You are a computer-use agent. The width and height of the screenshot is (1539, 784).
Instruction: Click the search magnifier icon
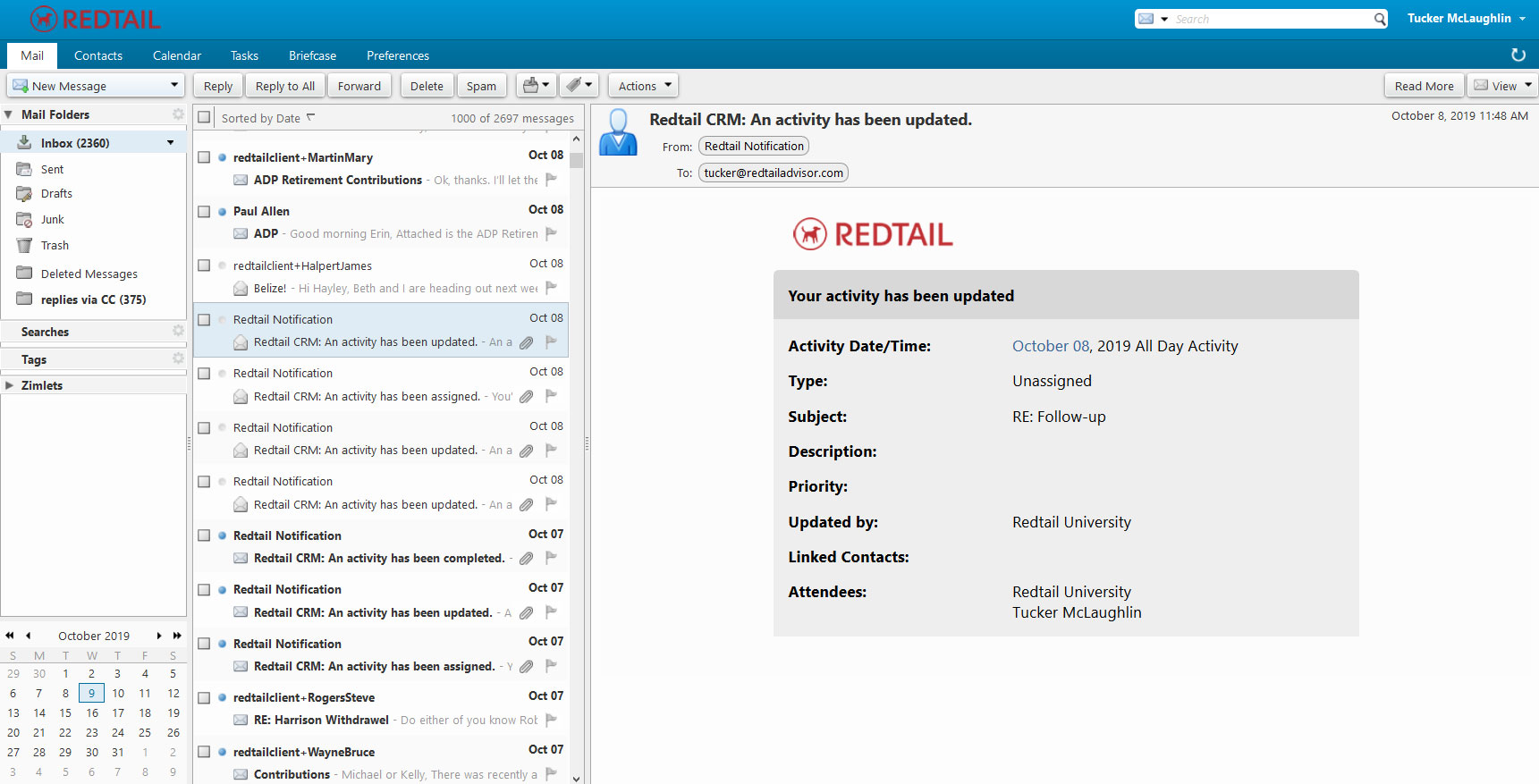[1380, 19]
